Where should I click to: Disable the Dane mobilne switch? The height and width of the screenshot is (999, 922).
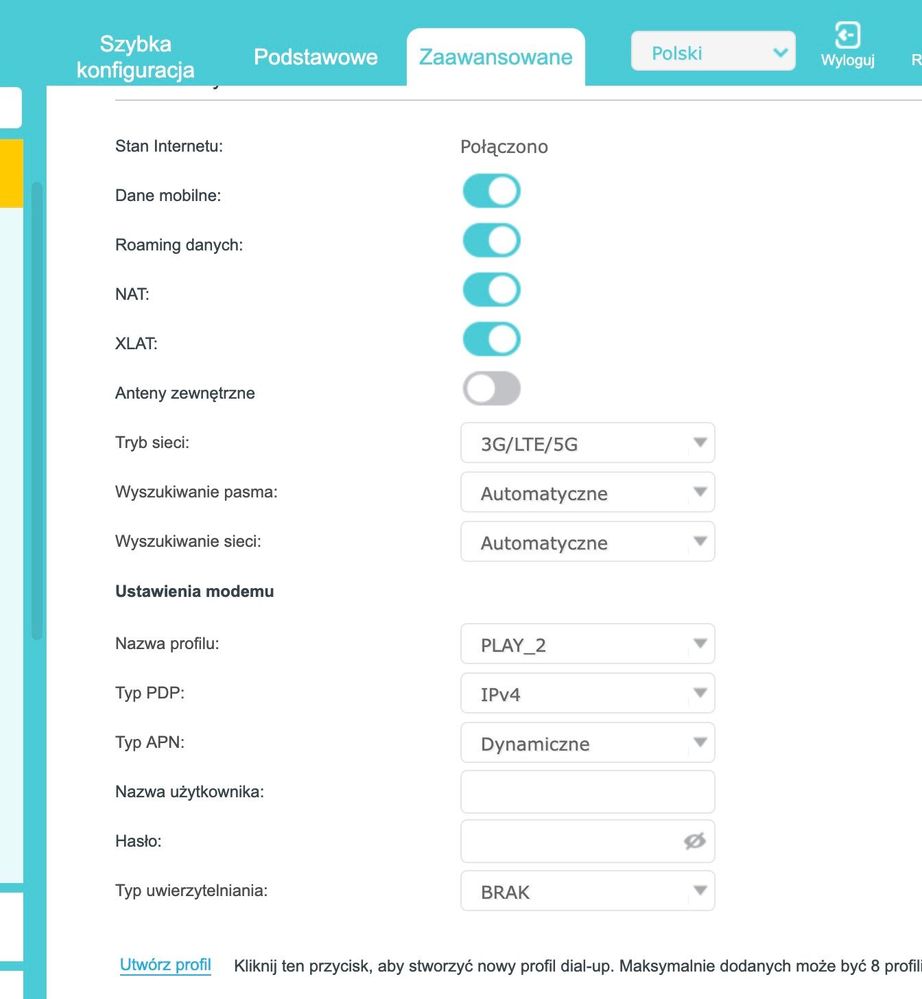pos(491,191)
